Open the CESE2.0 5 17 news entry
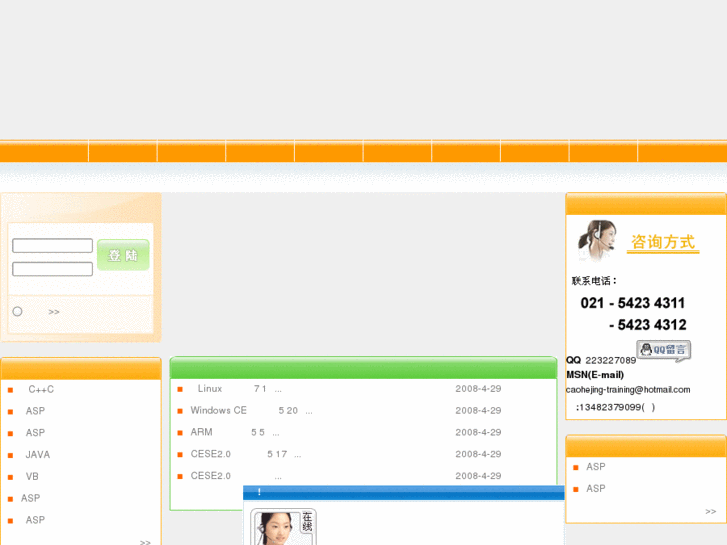The height and width of the screenshot is (545, 727). pos(246,454)
